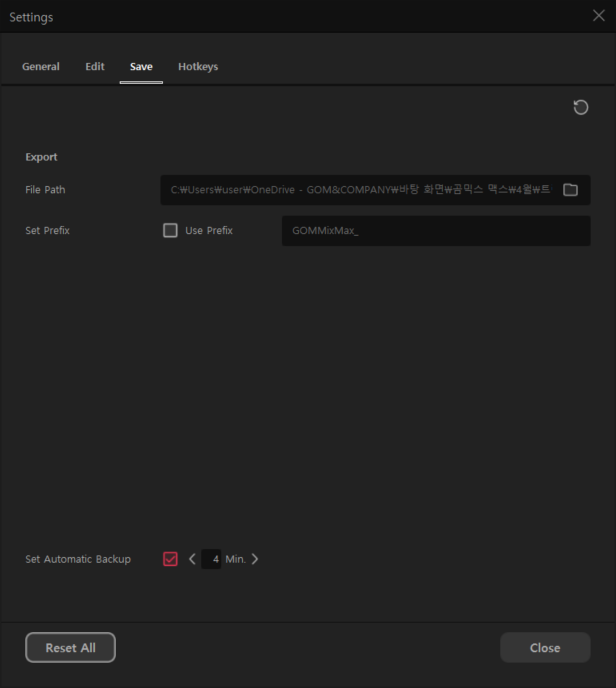Disable the Set Automatic Backup checkbox
The width and height of the screenshot is (616, 688).
click(170, 559)
